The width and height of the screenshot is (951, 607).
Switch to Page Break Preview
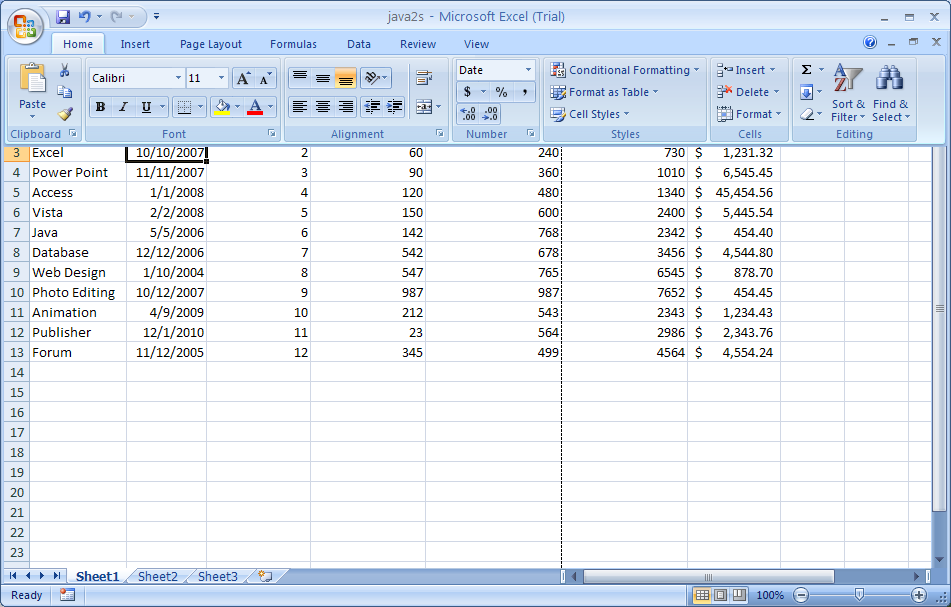(x=739, y=595)
